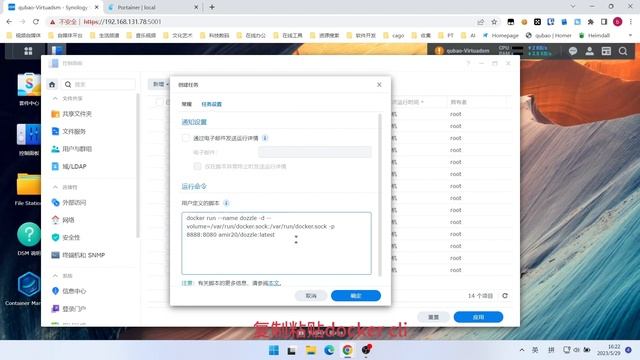Collapse 系统 sidebar section
Viewport: 640px width, 360px height.
point(55,276)
